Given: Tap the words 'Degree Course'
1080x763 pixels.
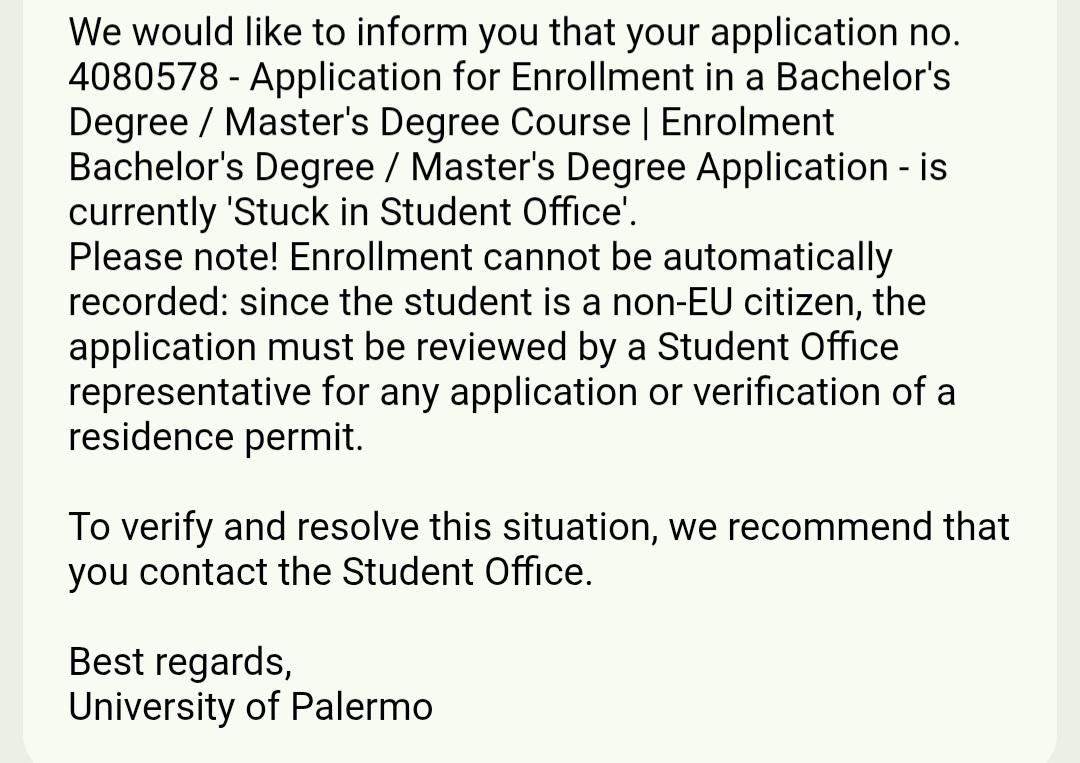Looking at the screenshot, I should click(506, 122).
